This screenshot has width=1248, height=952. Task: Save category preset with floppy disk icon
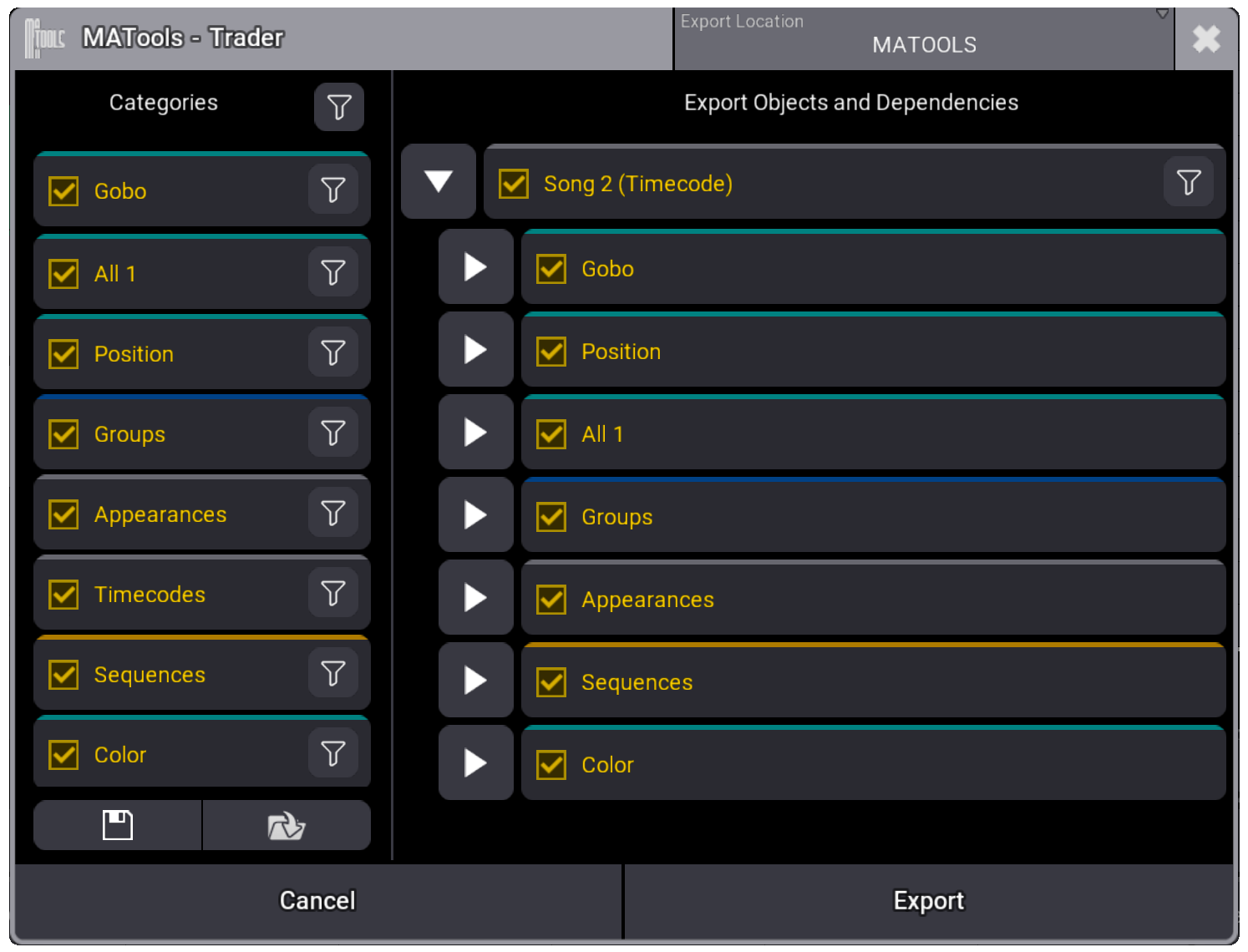(118, 825)
